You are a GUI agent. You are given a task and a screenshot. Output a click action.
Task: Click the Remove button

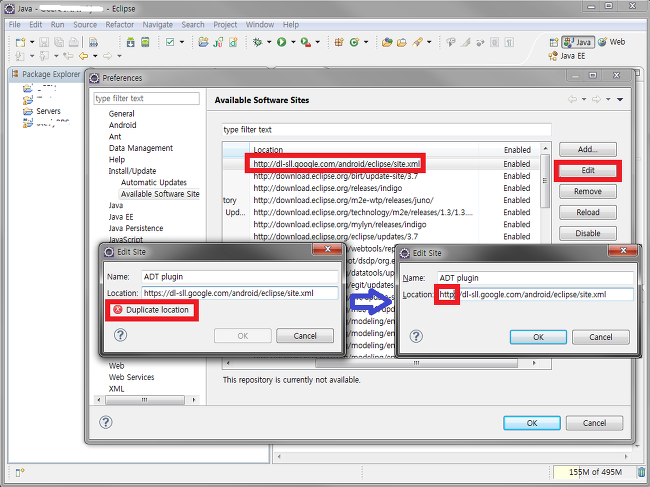point(587,191)
